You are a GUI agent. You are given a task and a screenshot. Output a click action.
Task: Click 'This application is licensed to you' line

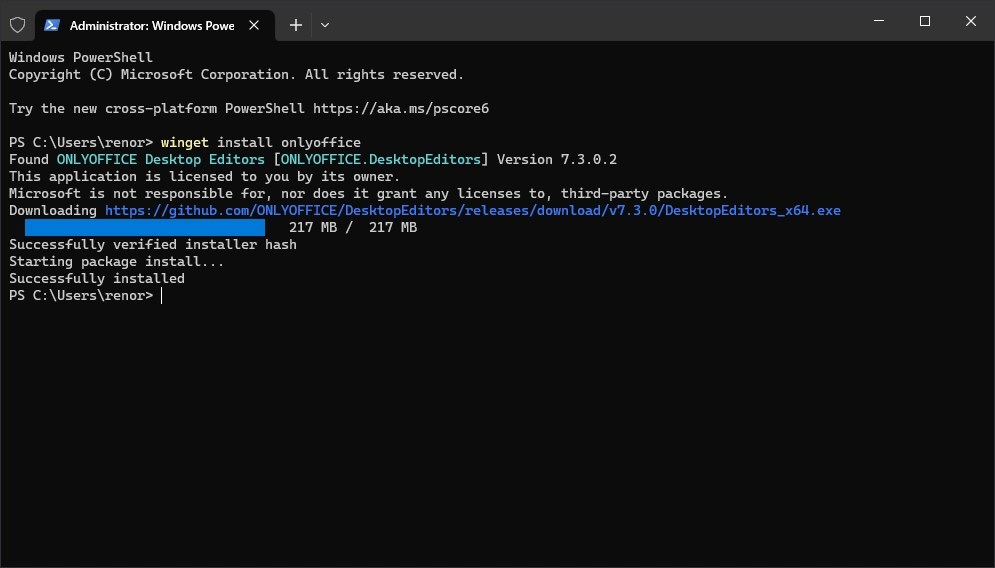pos(204,176)
